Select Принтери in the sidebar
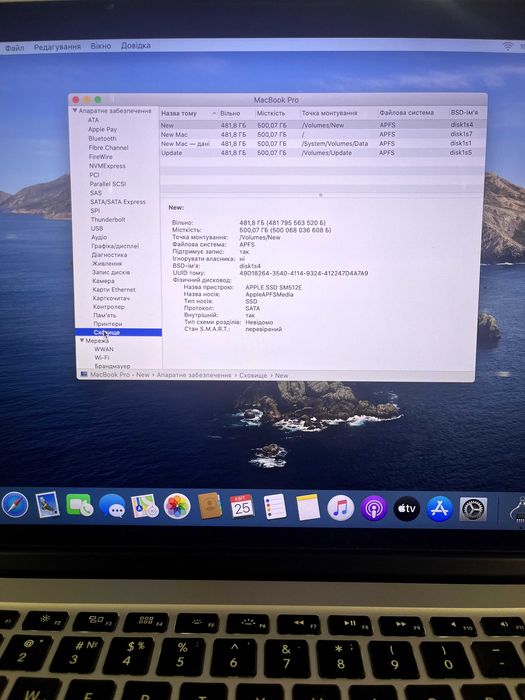525x700 pixels. click(108, 324)
